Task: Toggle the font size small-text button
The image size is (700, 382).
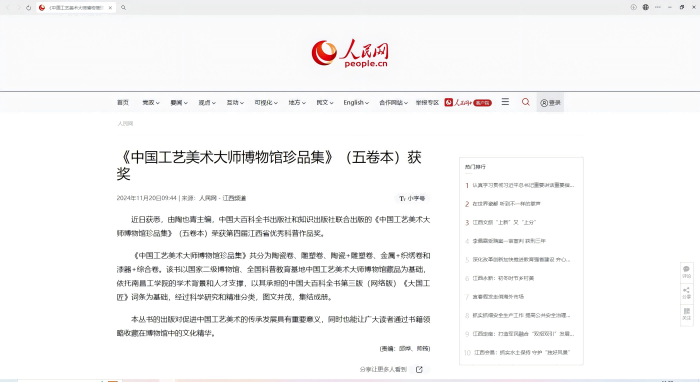Action: pyautogui.click(x=412, y=198)
